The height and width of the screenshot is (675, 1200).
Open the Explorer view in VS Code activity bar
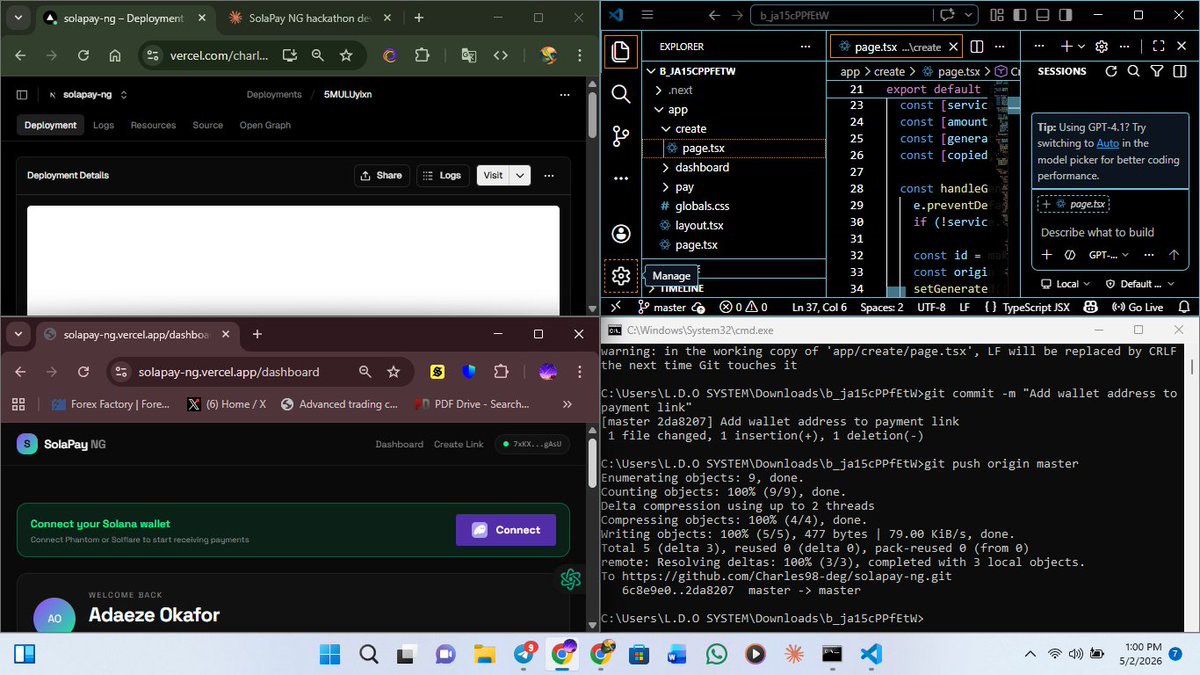point(621,51)
